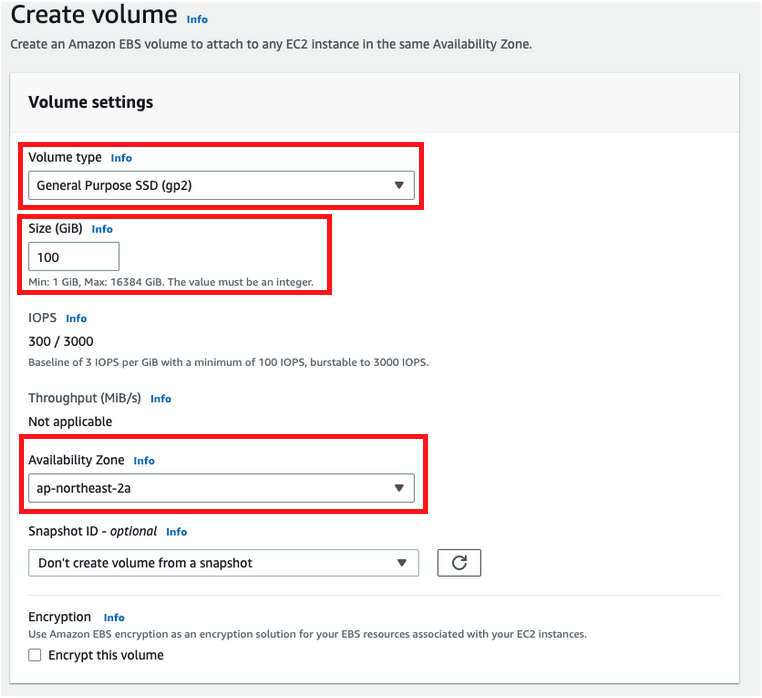Viewport: 762px width, 698px height.
Task: Open Info next to Create volume title
Action: 197,19
